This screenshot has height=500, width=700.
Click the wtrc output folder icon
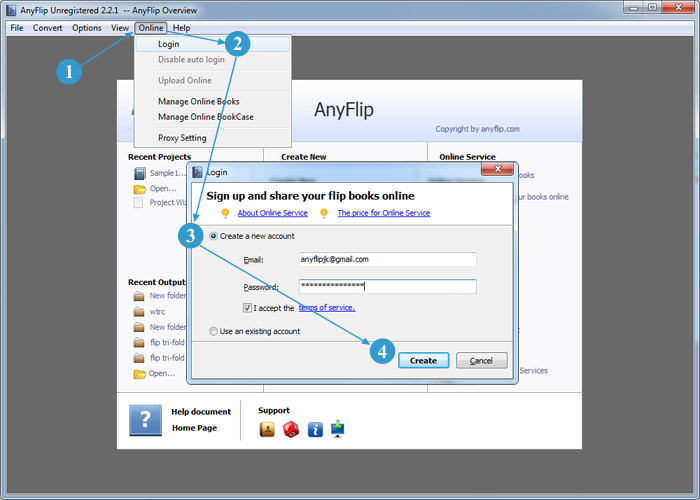click(x=140, y=312)
